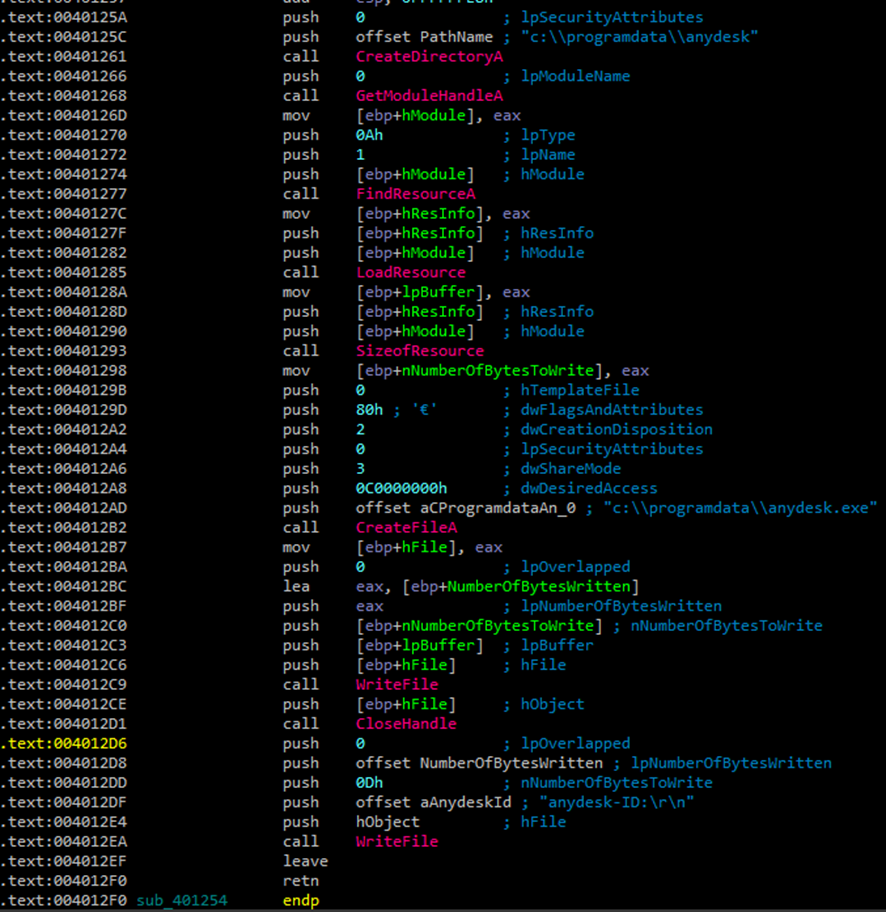Select FindResourceA in the call instruction
Screen dimensions: 886x912
tap(415, 194)
